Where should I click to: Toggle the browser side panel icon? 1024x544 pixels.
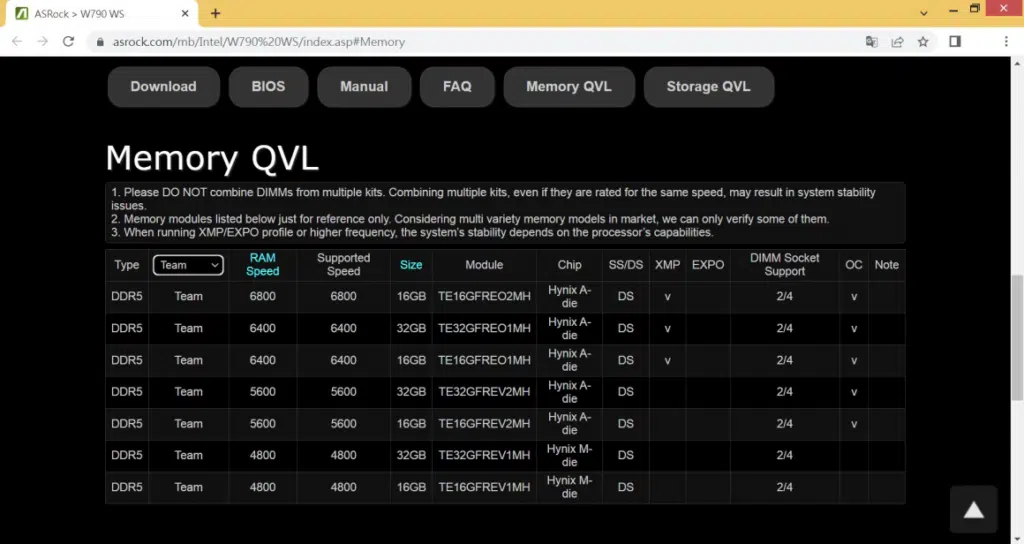(x=955, y=42)
